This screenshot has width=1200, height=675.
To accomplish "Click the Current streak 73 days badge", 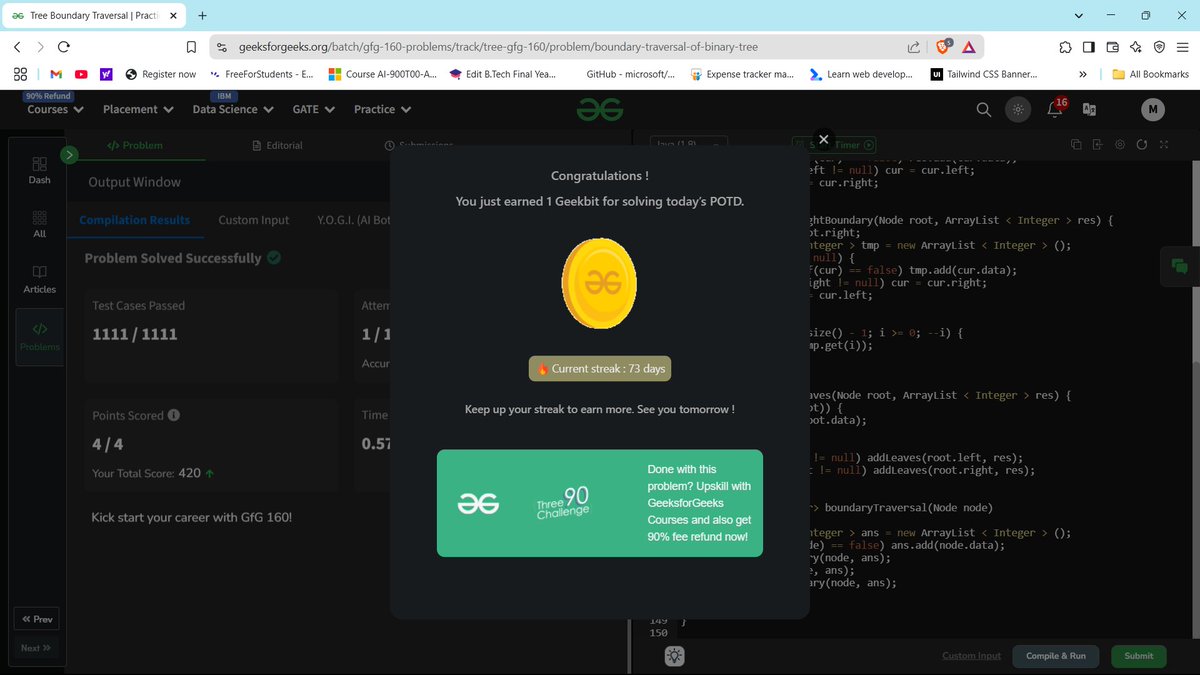I will tap(600, 368).
